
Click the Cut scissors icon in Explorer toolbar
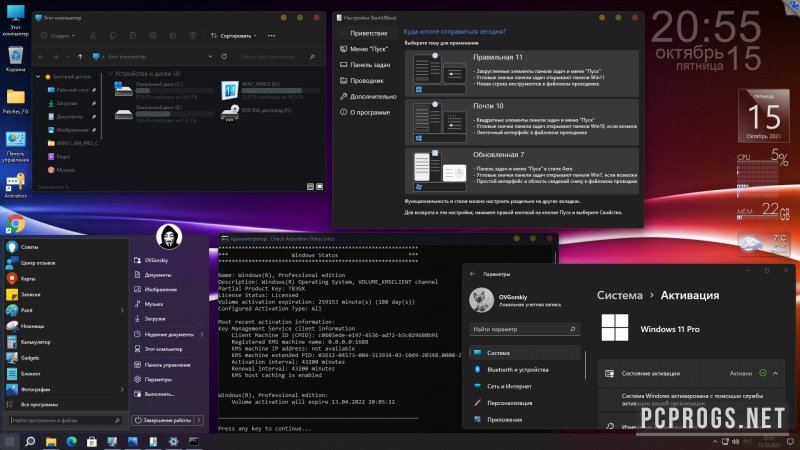point(92,36)
